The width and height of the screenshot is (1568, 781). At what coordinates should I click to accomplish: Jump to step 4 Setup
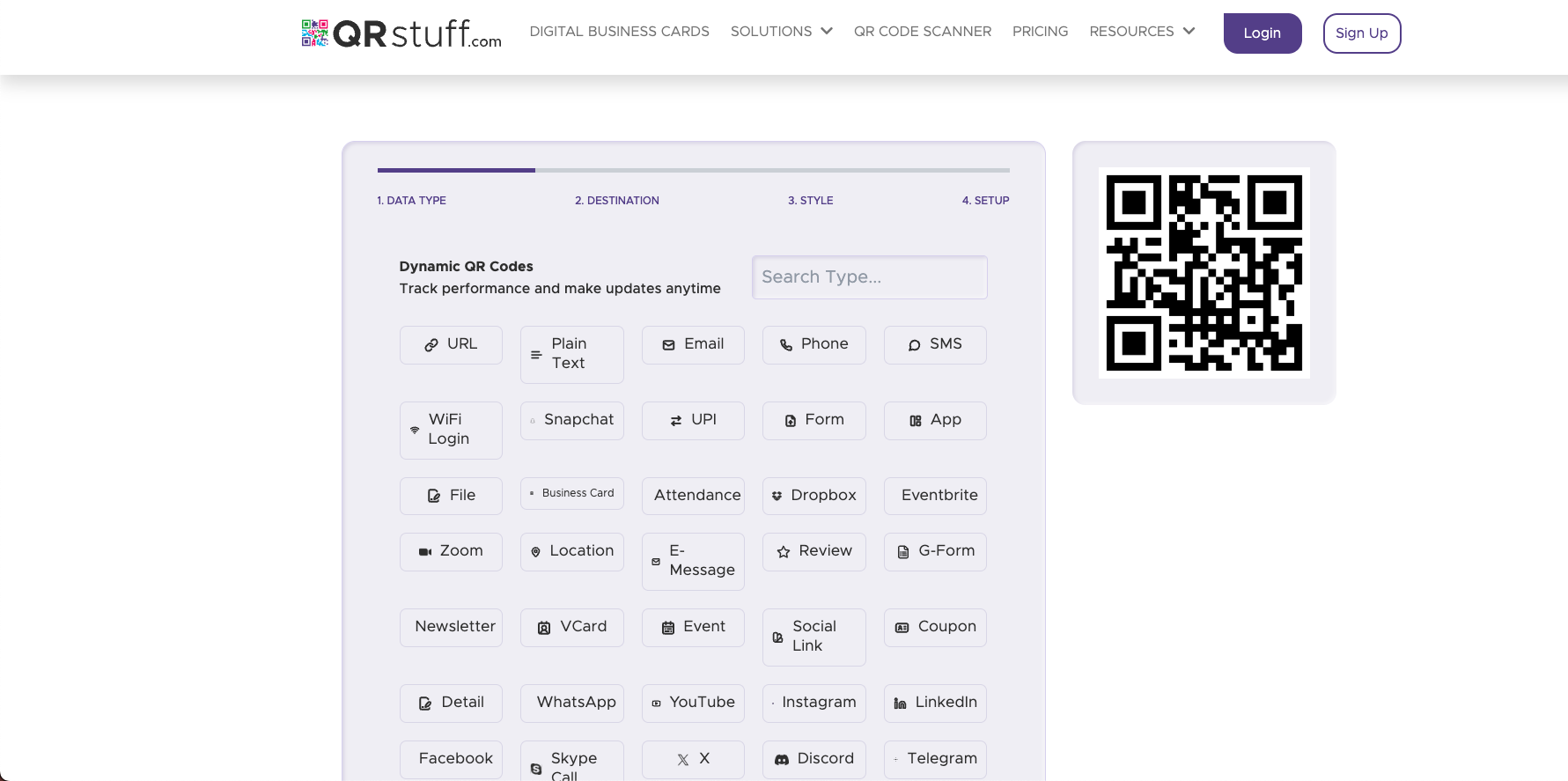point(985,201)
